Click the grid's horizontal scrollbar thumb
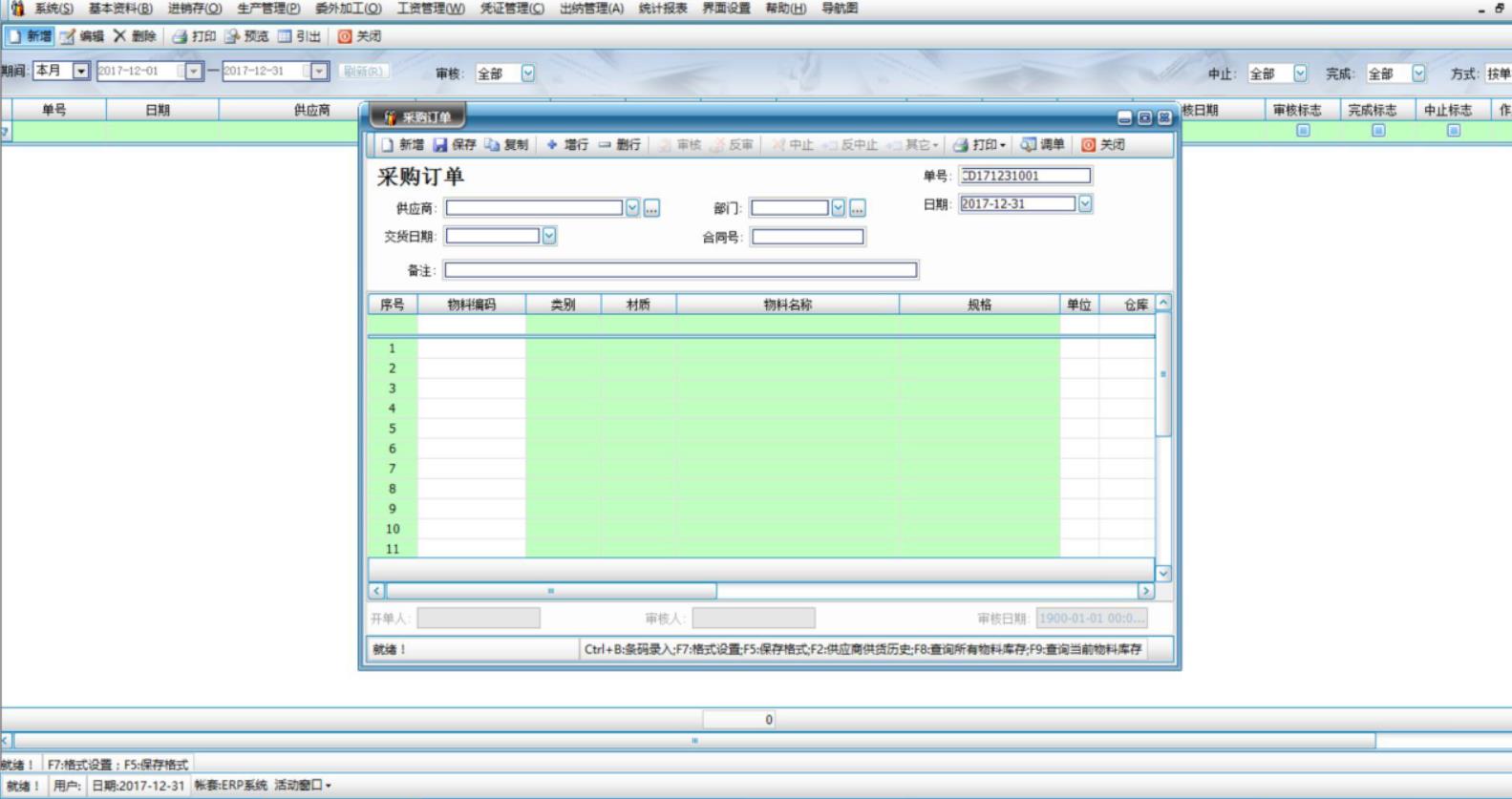Viewport: 1512px width, 799px height. [x=551, y=591]
